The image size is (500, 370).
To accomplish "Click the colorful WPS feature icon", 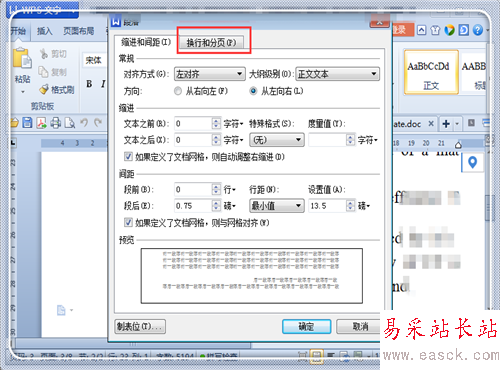I will point(449,30).
